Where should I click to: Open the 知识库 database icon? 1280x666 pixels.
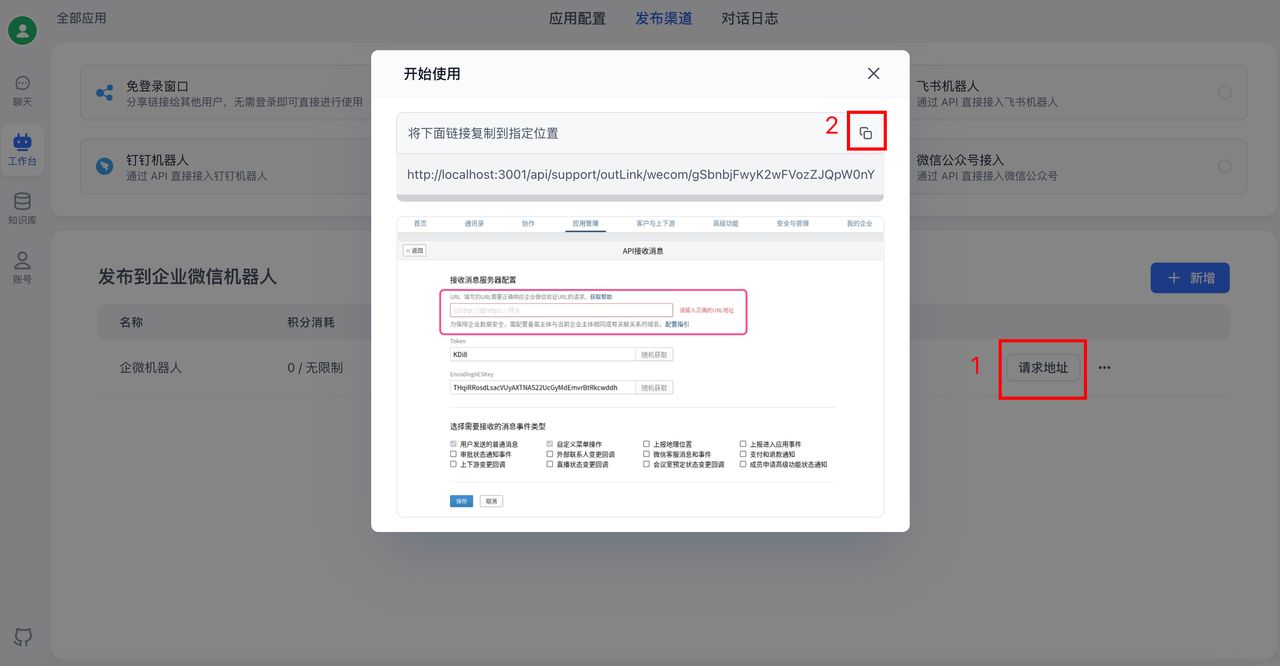pos(22,208)
